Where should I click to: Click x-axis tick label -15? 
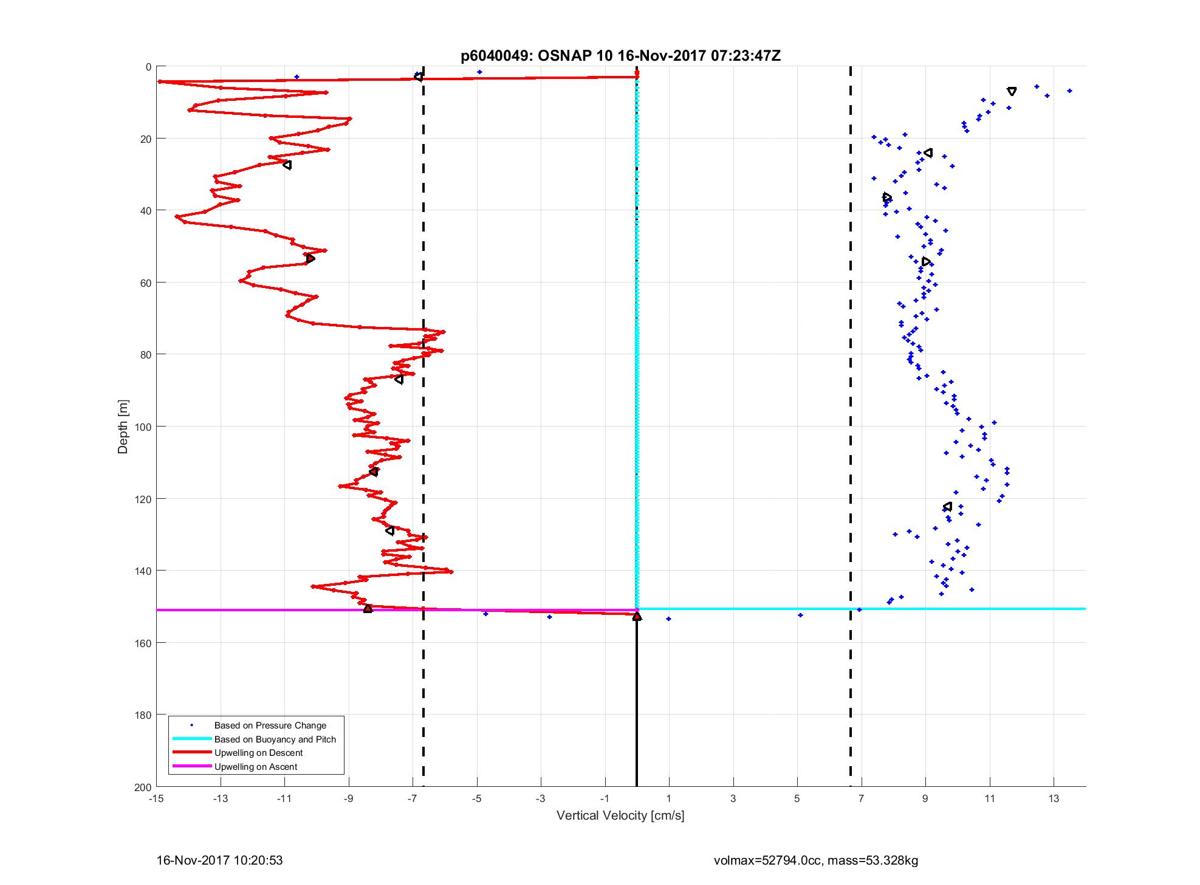pos(156,799)
